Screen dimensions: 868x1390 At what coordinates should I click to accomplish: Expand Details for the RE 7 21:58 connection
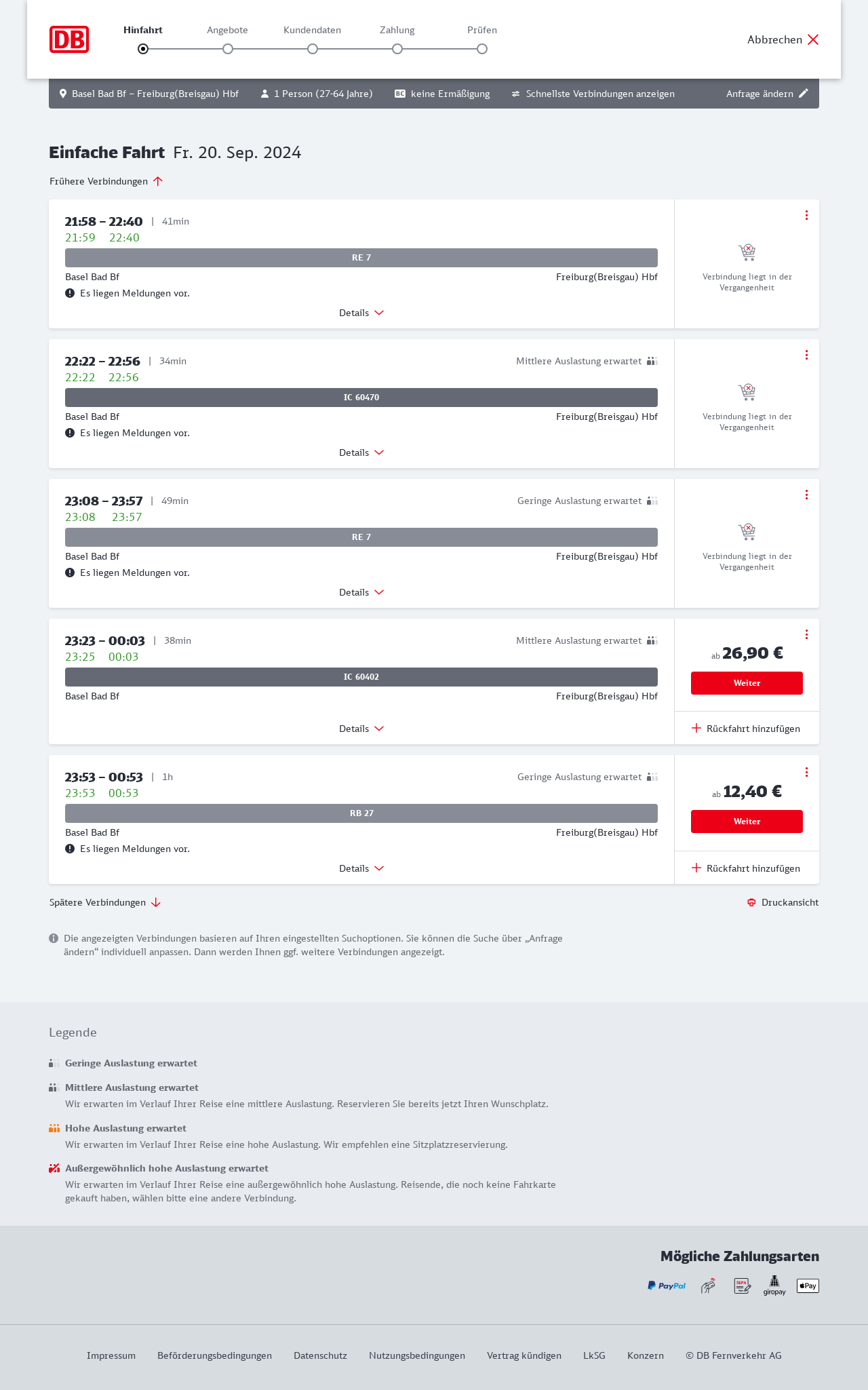361,313
